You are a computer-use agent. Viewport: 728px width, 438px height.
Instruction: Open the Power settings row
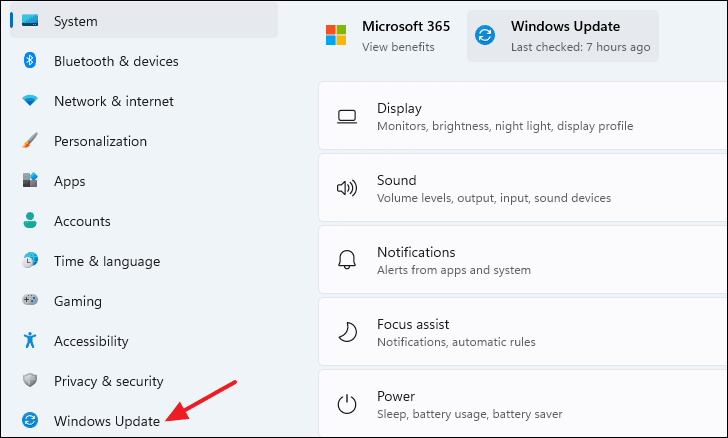[x=523, y=403]
